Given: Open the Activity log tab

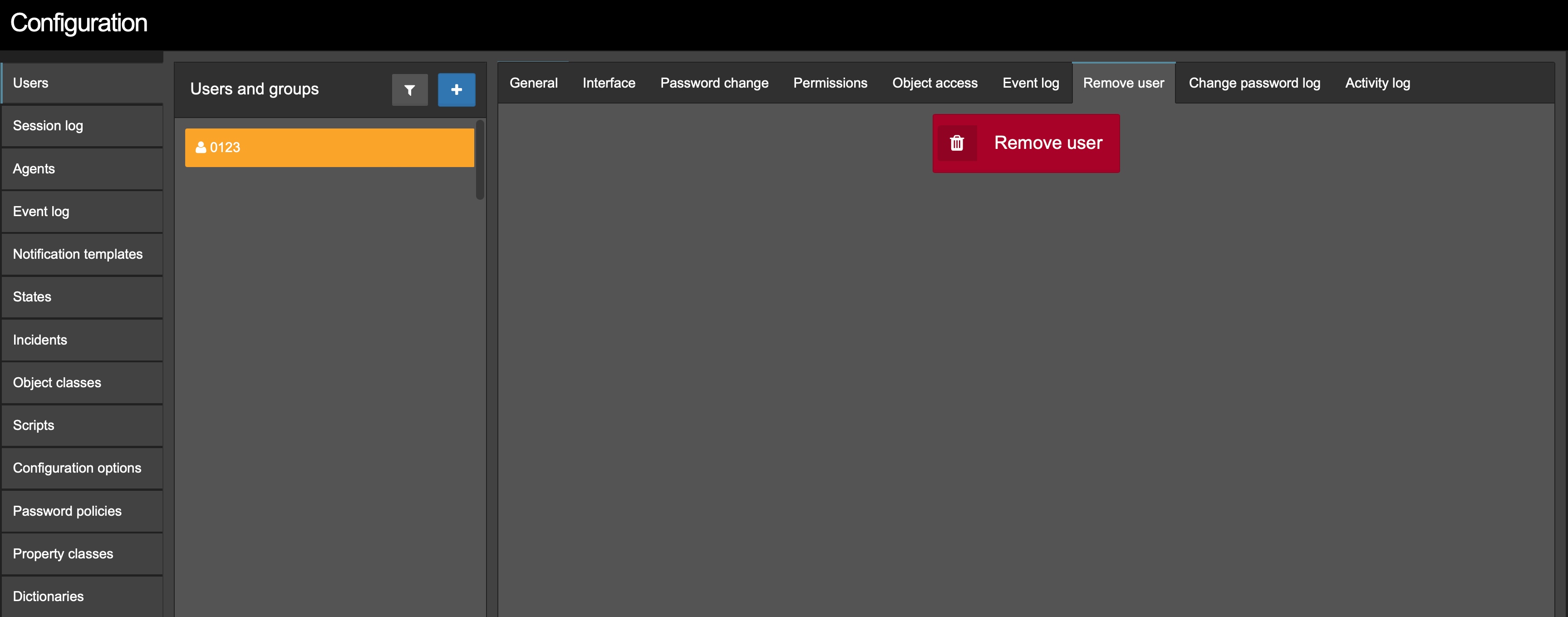Looking at the screenshot, I should (1377, 83).
